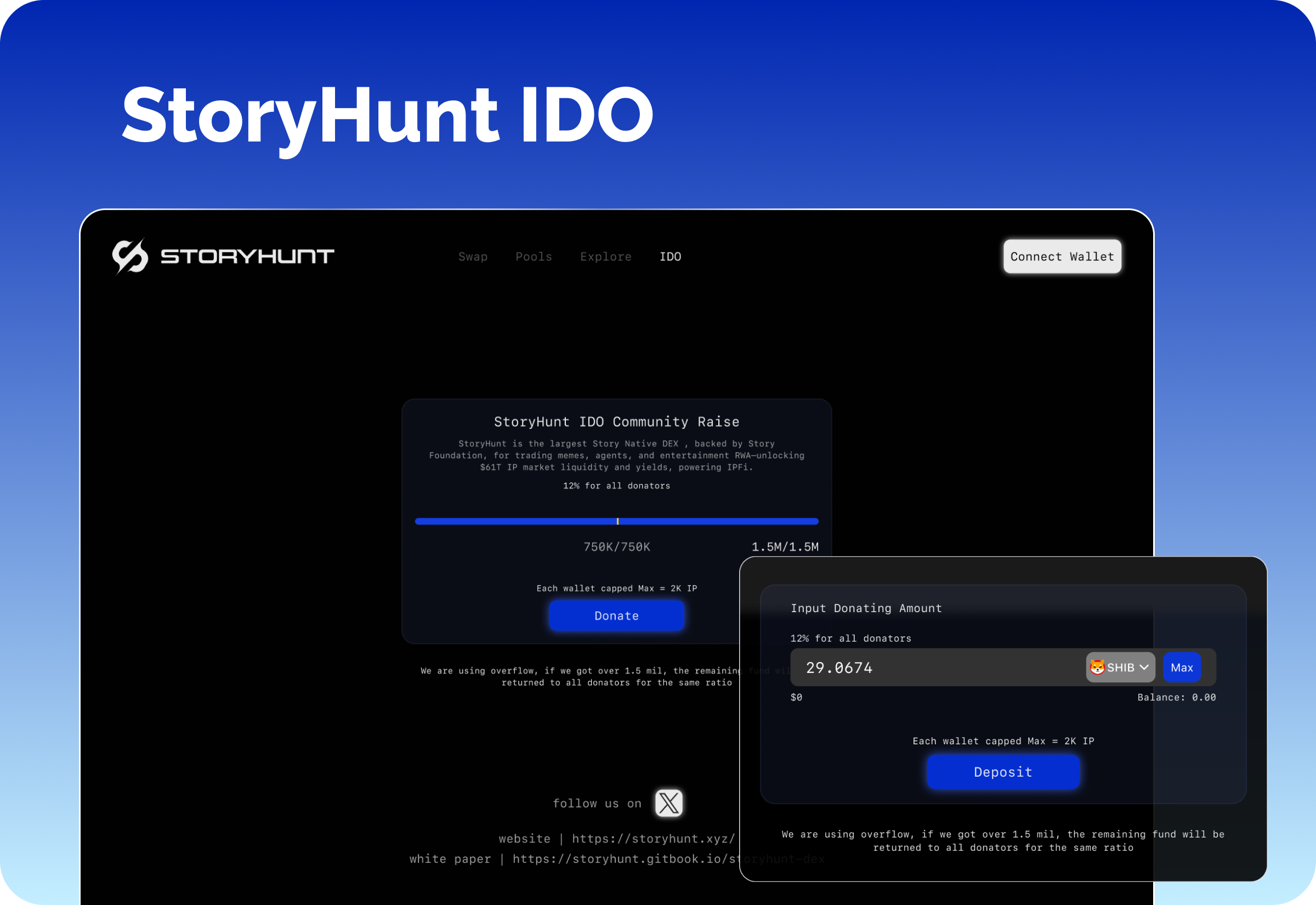Click the '750K/750K' milestone label
1316x905 pixels.
click(617, 547)
